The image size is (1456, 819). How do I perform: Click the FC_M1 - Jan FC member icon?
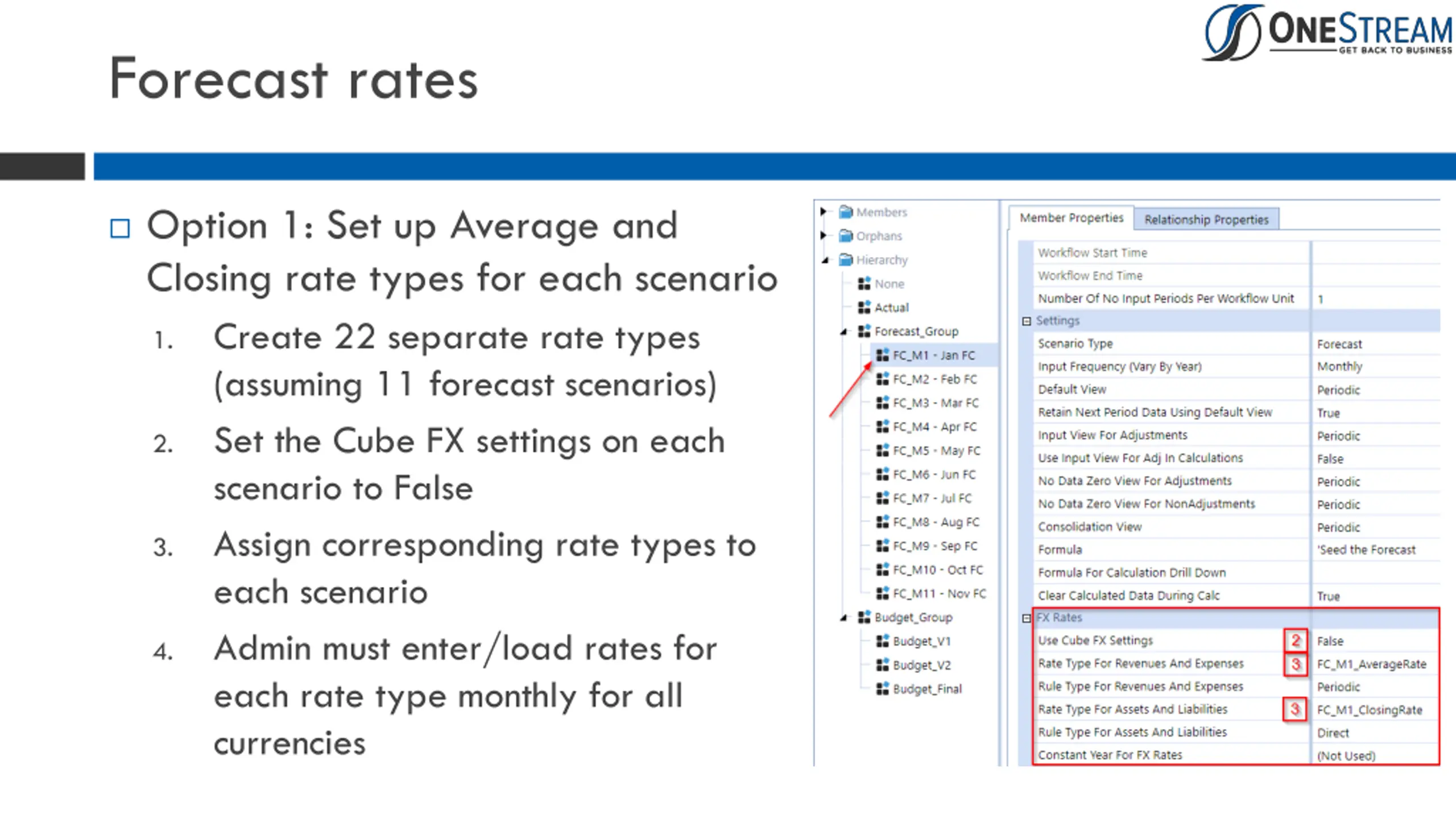[x=883, y=355]
